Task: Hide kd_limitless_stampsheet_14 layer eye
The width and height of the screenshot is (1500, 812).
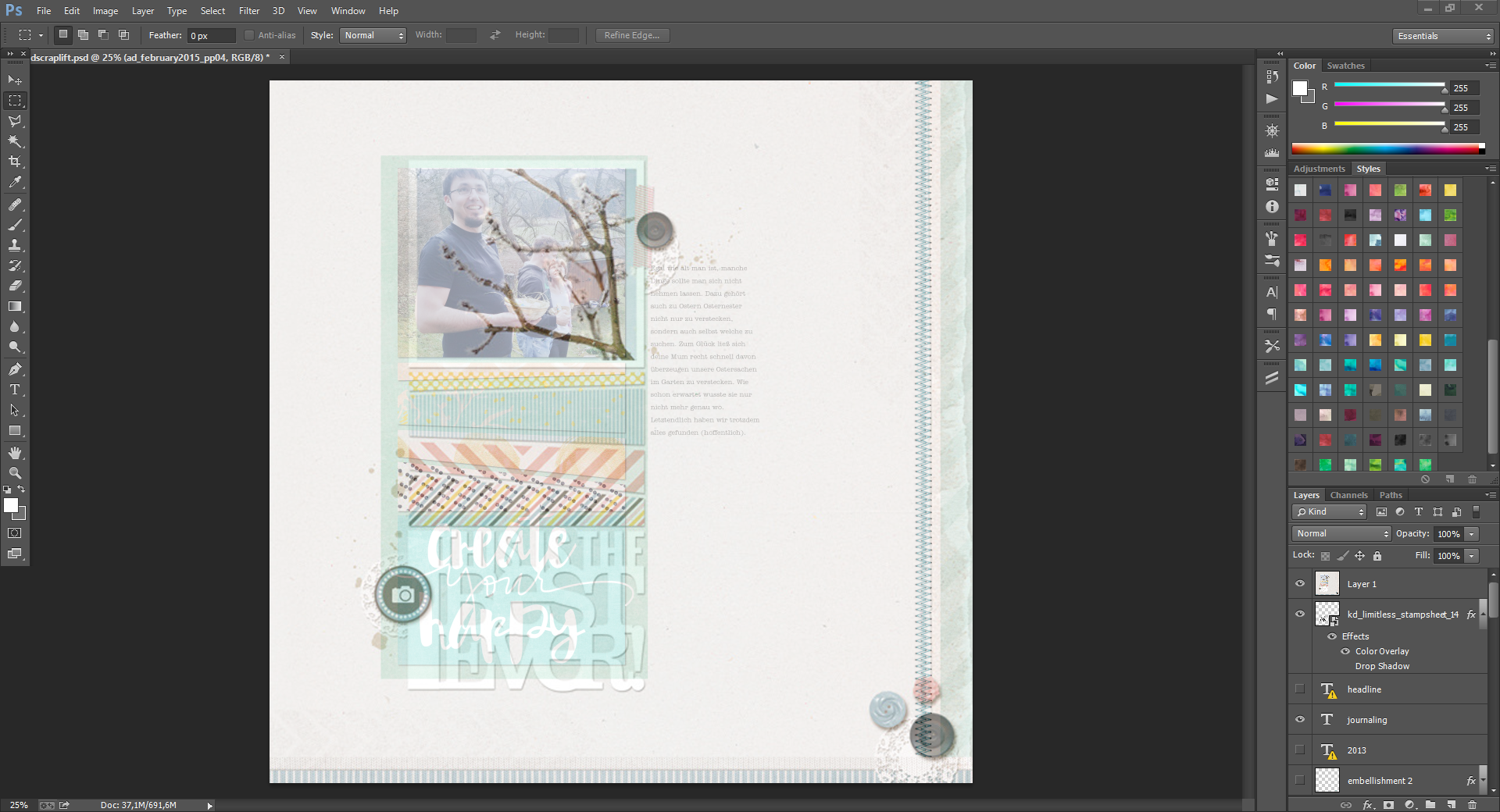Action: [1300, 614]
